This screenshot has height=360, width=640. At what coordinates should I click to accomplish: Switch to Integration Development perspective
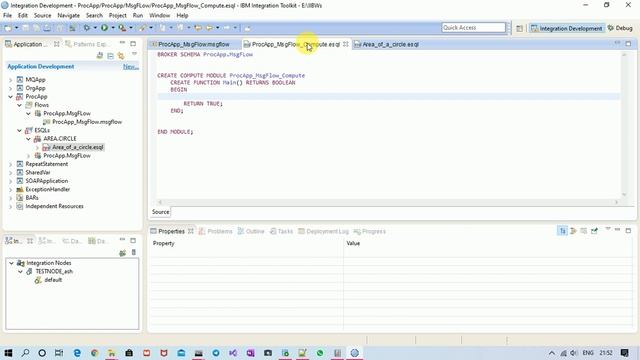pos(567,28)
